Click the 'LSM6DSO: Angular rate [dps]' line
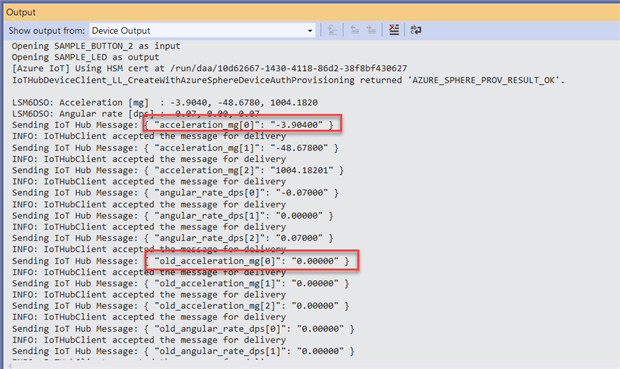The height and width of the screenshot is (369, 620). pyautogui.click(x=136, y=114)
